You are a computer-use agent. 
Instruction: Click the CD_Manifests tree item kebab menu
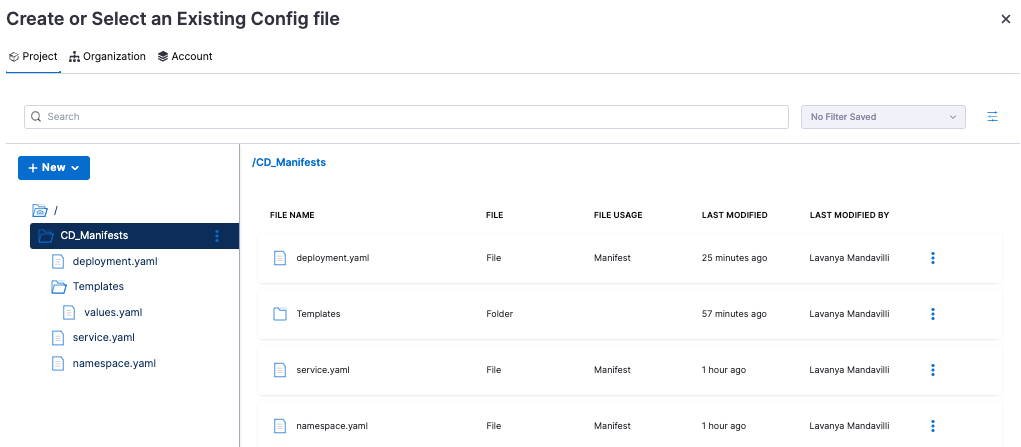[x=217, y=236]
